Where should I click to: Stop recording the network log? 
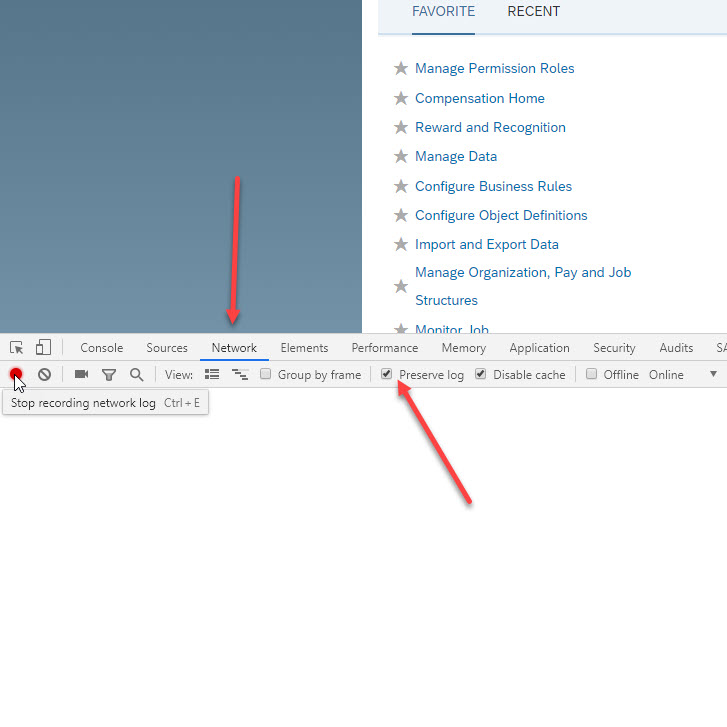16,374
